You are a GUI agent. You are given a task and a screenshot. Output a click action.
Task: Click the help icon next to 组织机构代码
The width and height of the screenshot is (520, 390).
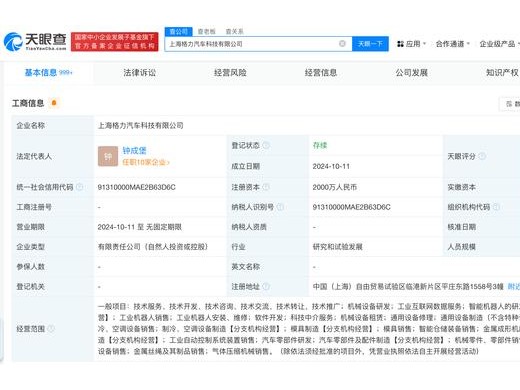(496, 207)
